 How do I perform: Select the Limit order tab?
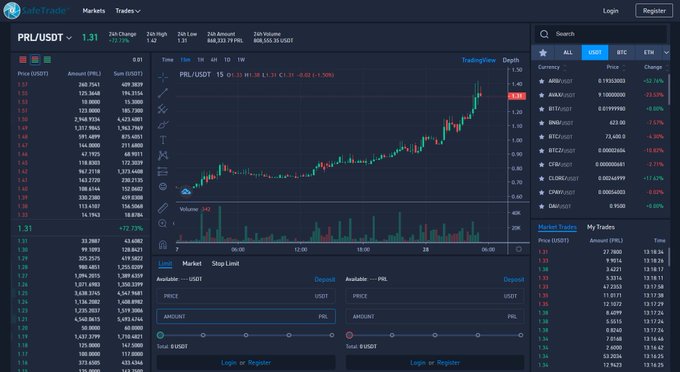[x=165, y=263]
